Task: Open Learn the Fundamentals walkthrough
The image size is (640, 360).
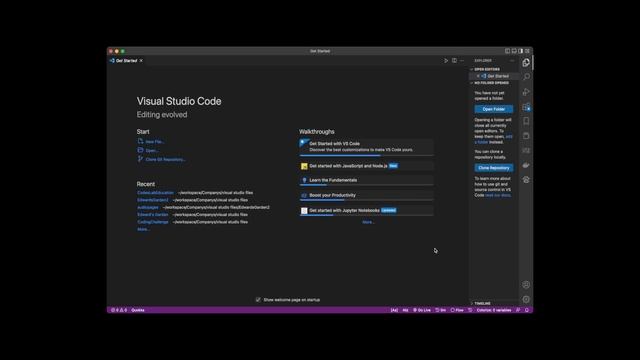Action: [366, 180]
